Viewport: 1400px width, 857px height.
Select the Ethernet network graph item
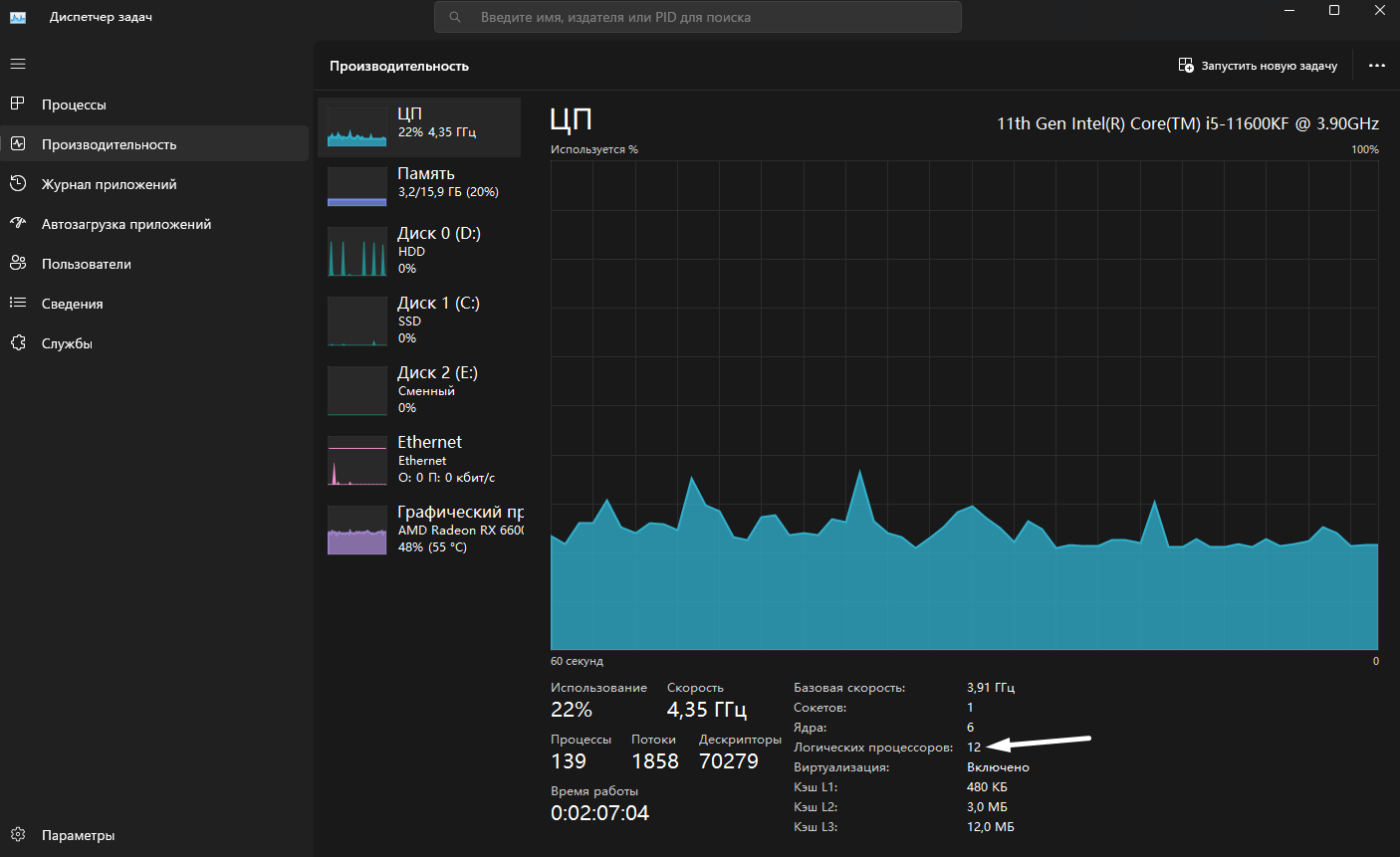tap(419, 461)
